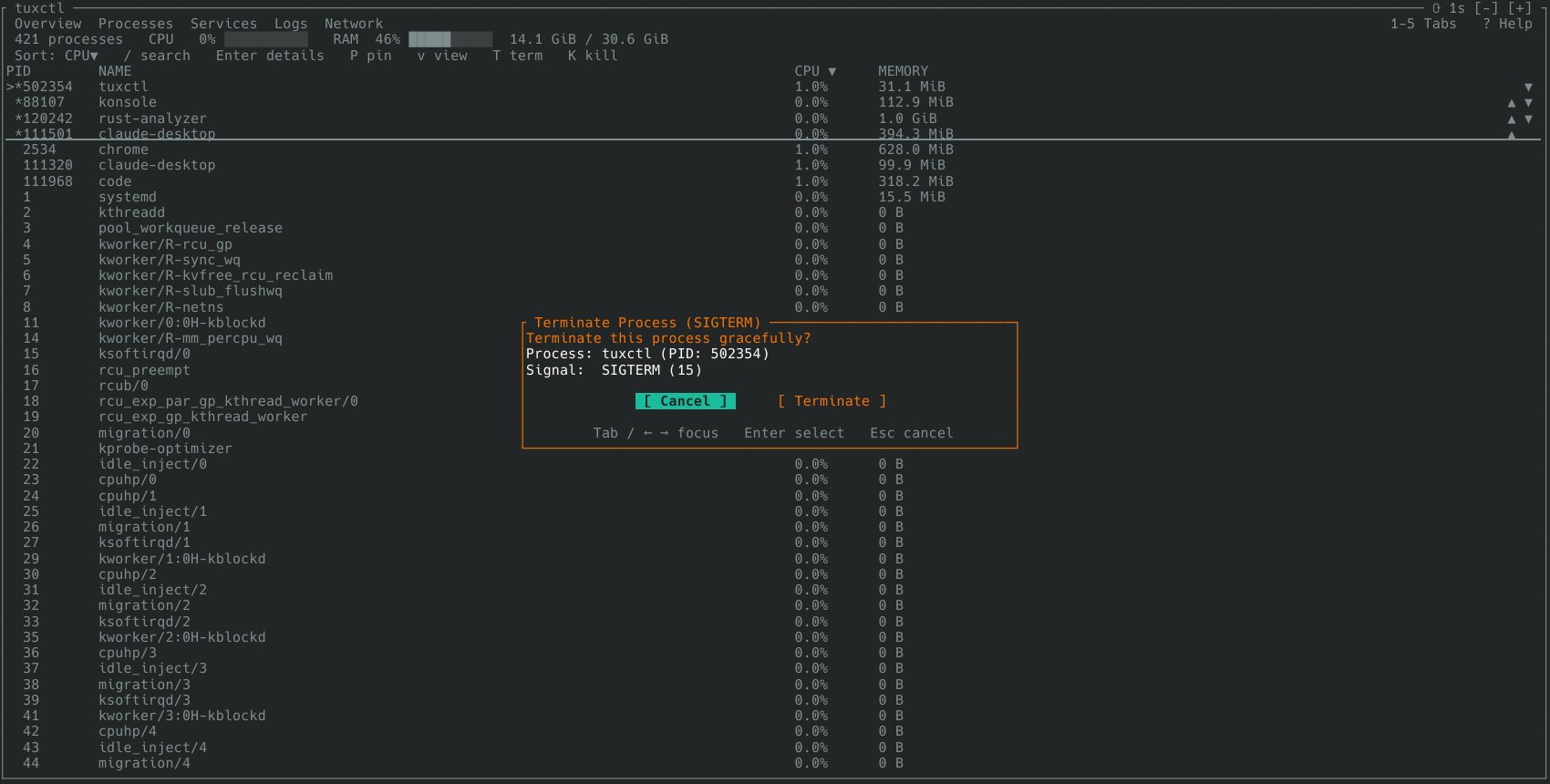The height and width of the screenshot is (784, 1550).
Task: Move pinned rust-analyzer row down arrow
Action: [x=1529, y=119]
